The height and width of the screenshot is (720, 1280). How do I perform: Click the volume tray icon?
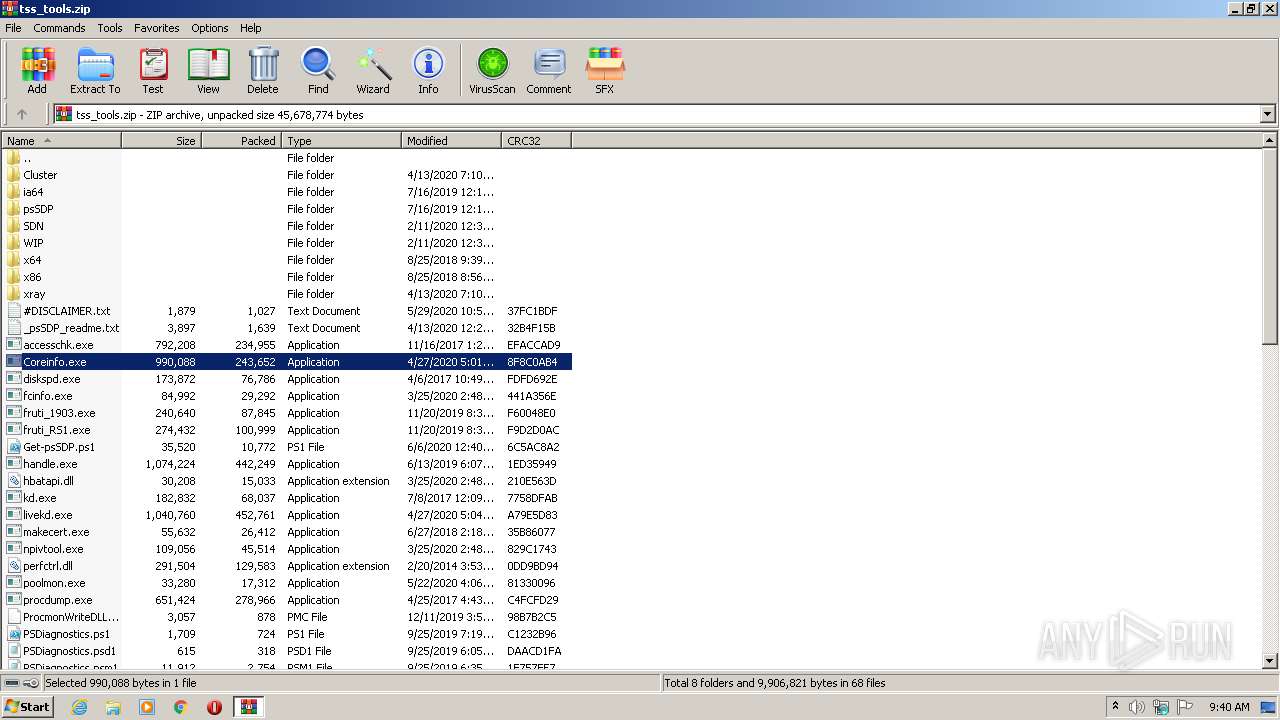tap(1137, 707)
